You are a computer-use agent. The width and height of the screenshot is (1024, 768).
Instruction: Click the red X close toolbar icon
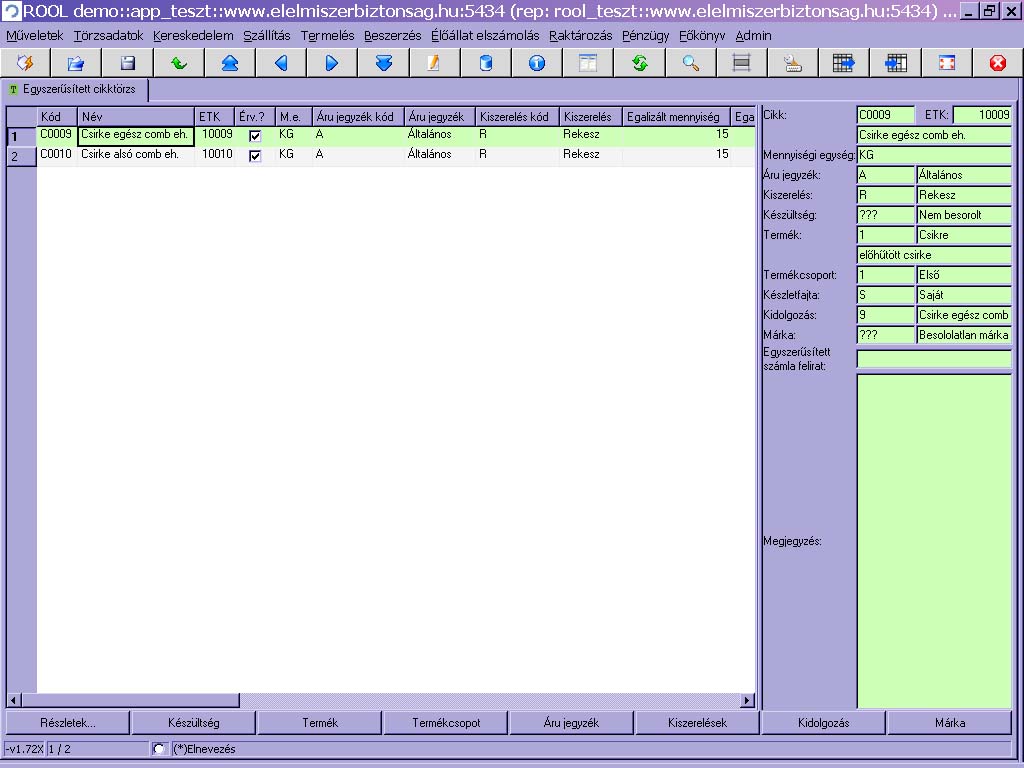click(997, 63)
